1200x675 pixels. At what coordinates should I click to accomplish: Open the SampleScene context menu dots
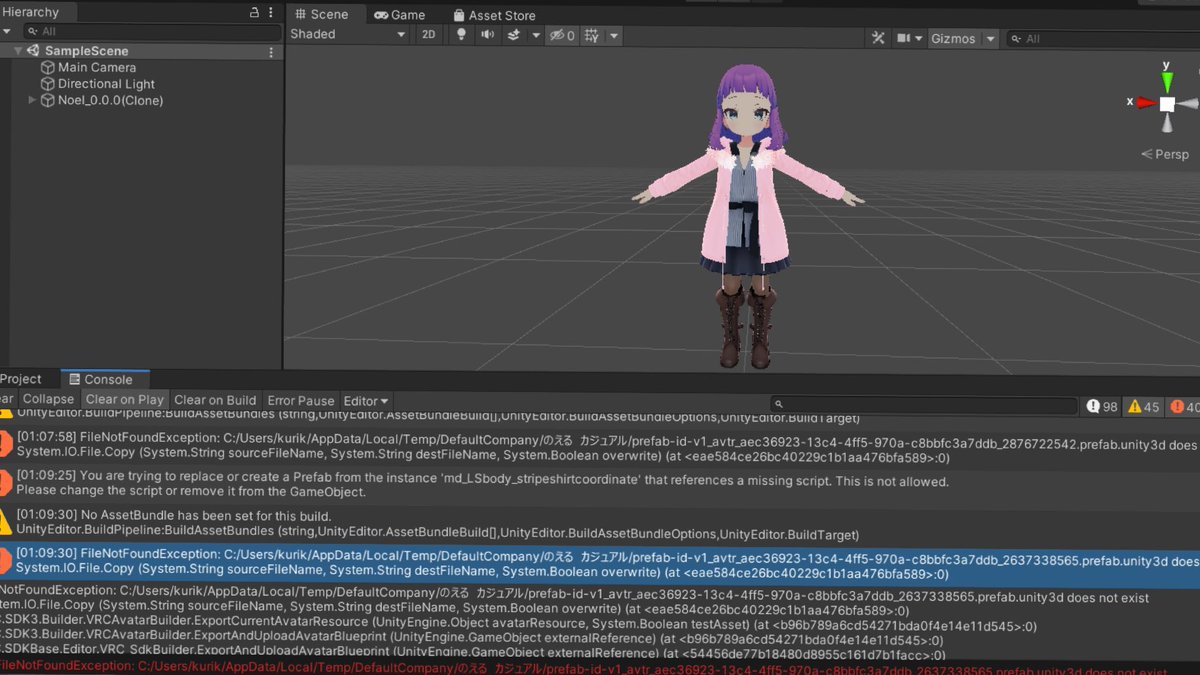[271, 51]
